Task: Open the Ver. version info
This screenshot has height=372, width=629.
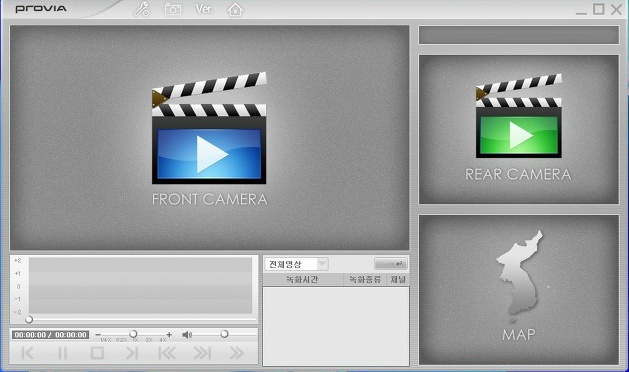Action: pyautogui.click(x=204, y=9)
